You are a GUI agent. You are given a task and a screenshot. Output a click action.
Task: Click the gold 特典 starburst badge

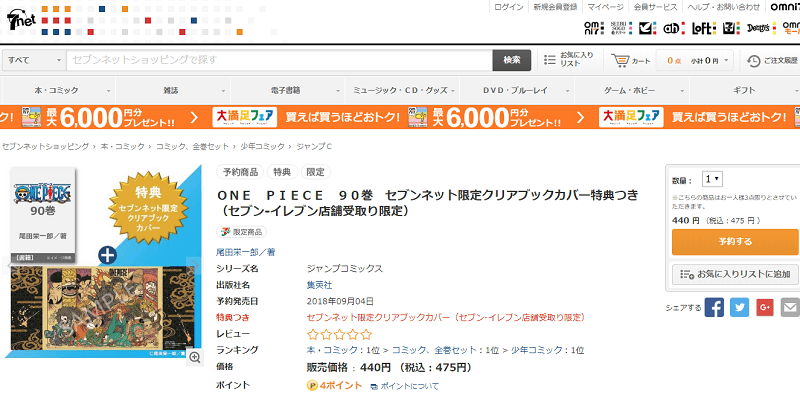147,209
